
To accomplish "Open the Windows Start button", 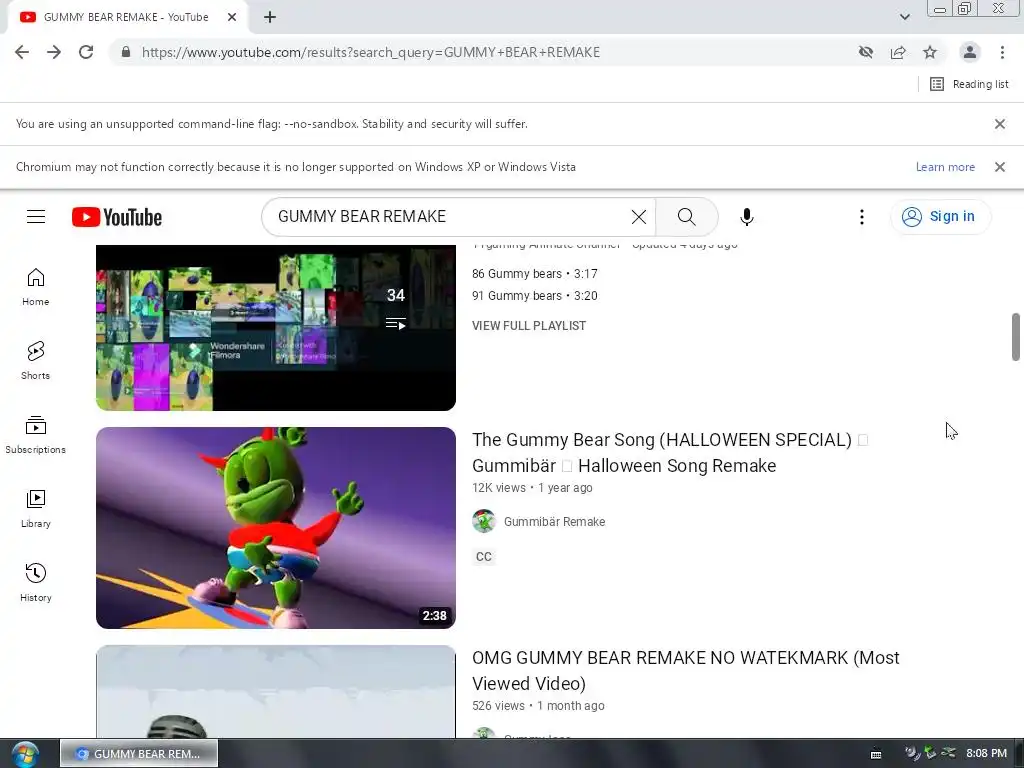I will (x=25, y=754).
